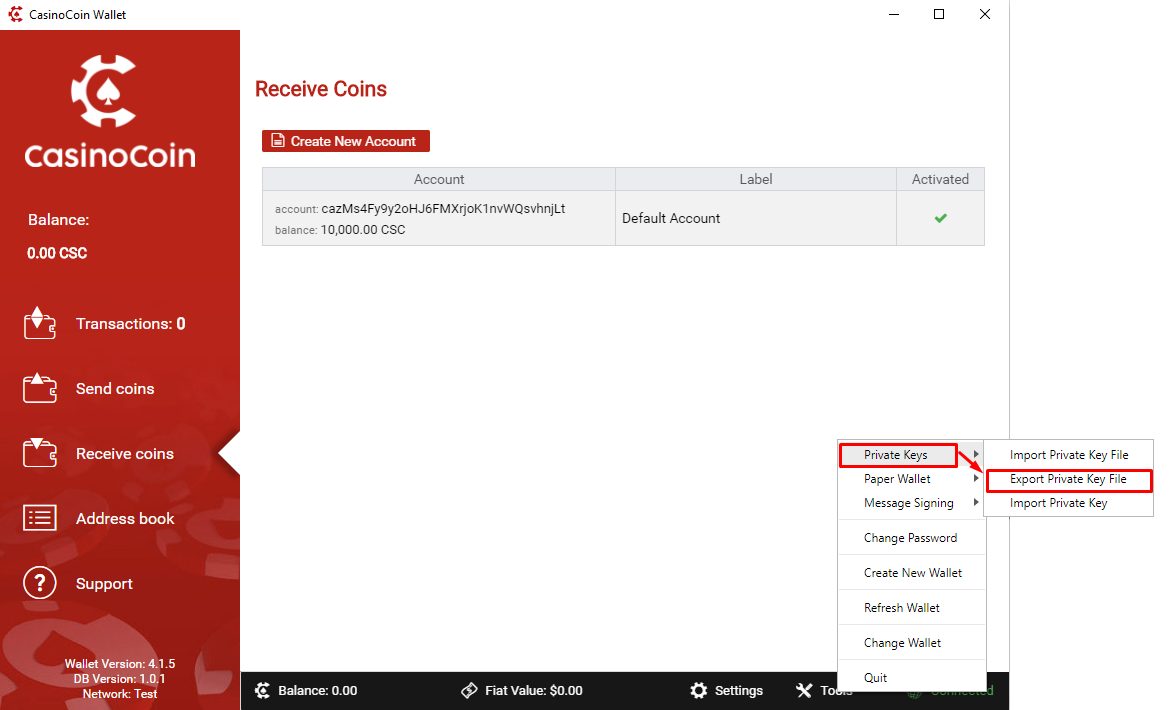Image resolution: width=1175 pixels, height=710 pixels.
Task: Click the Address book list icon
Action: click(40, 518)
